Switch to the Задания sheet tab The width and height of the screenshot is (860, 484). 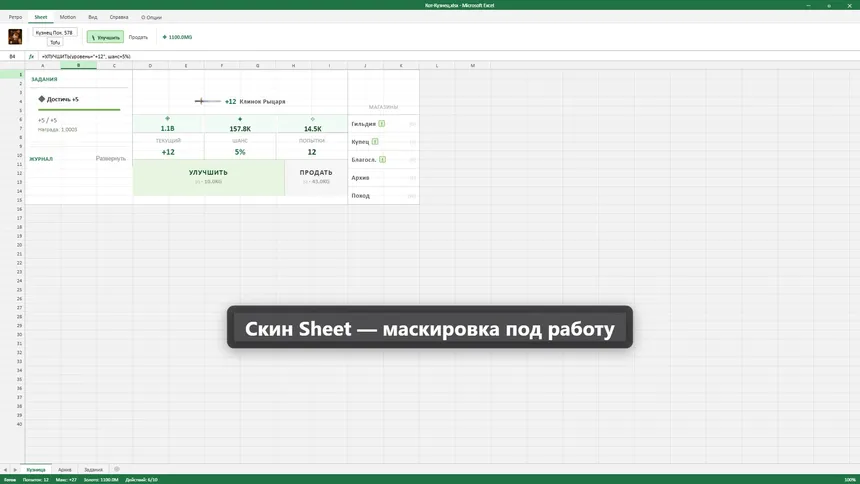click(x=93, y=470)
